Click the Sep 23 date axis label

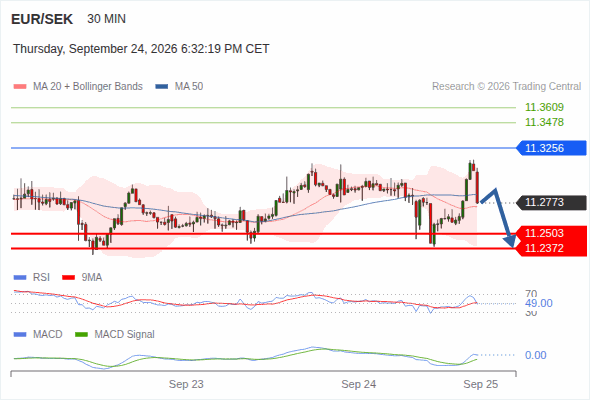(x=186, y=384)
